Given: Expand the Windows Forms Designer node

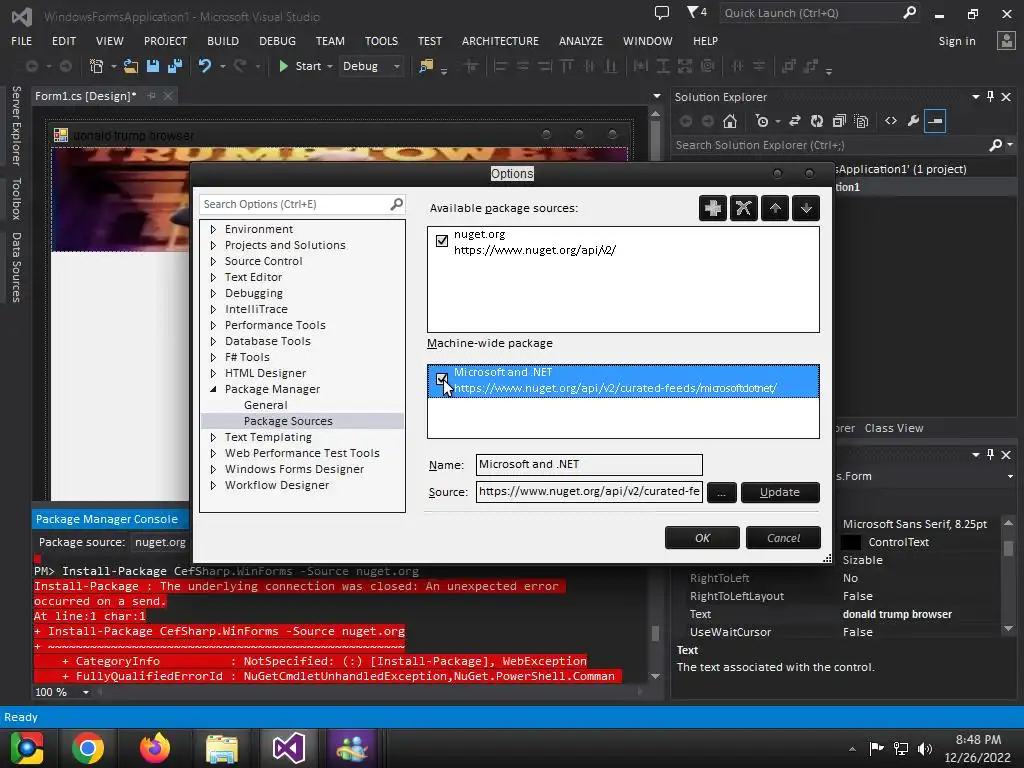Looking at the screenshot, I should 213,470.
